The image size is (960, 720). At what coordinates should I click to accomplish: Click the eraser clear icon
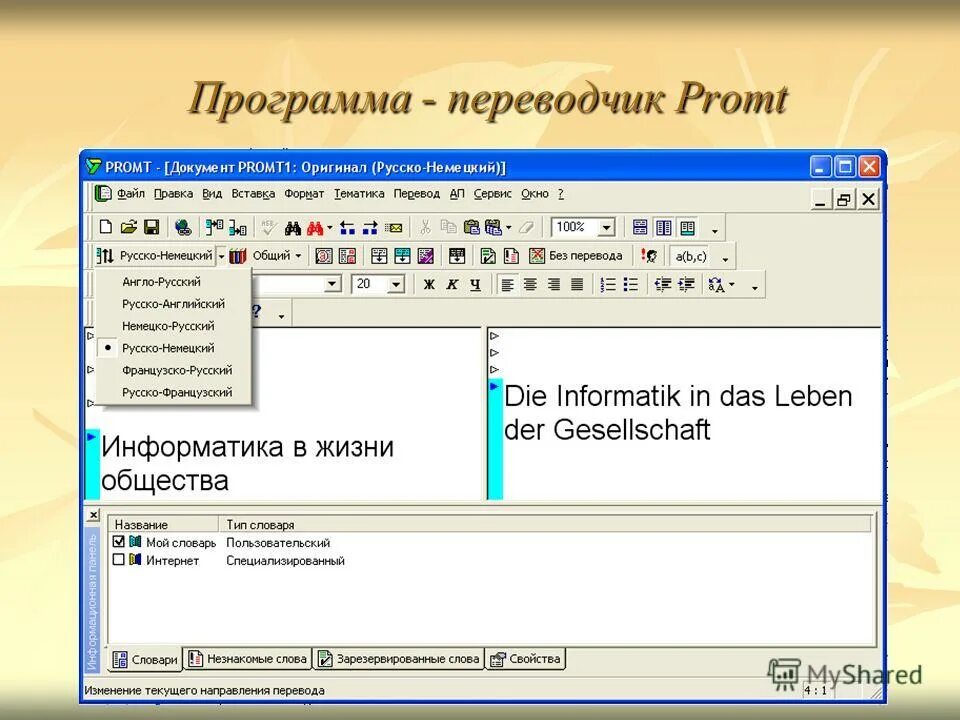527,228
